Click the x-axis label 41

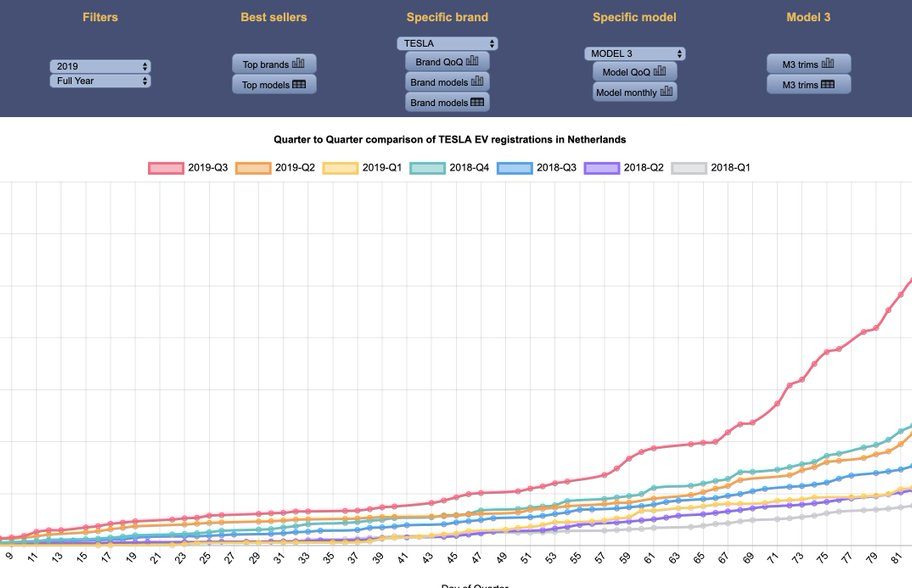point(402,558)
